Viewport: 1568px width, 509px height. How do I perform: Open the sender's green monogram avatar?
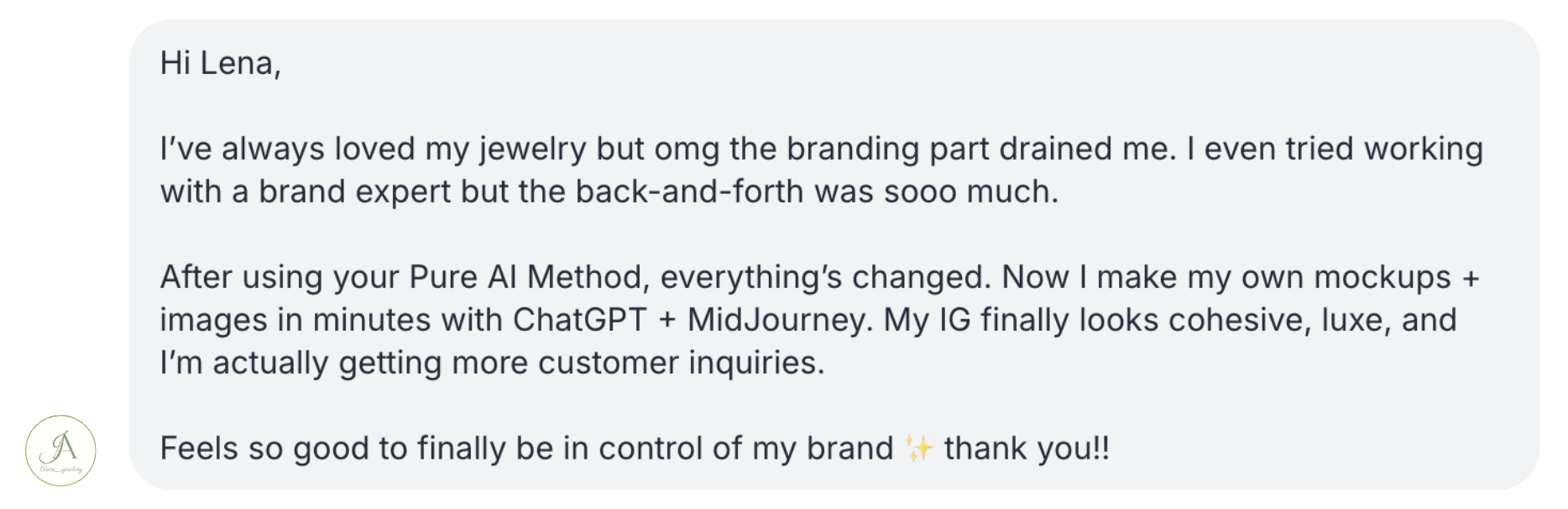[60, 450]
